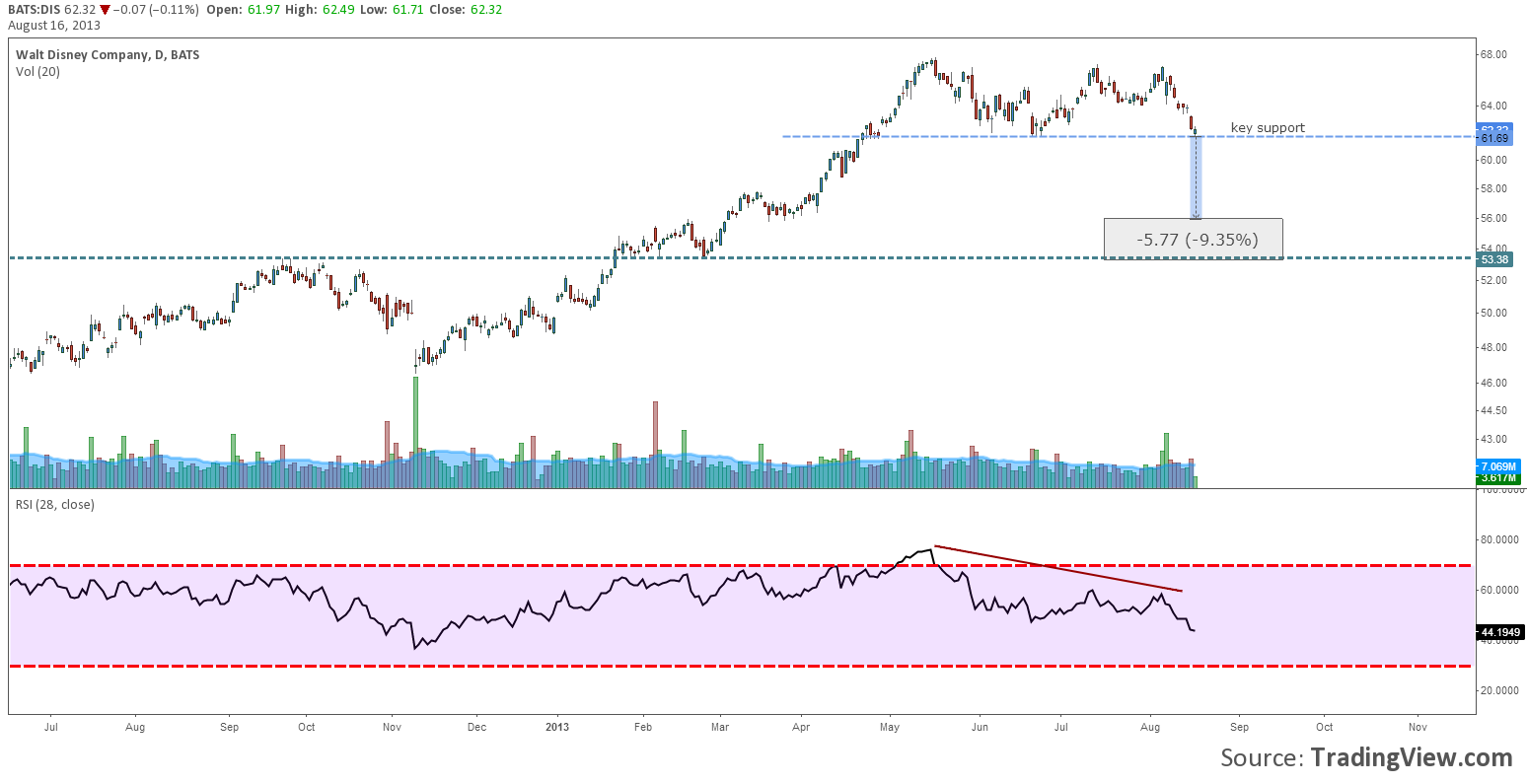Click the 44.50 price axis label
The width and height of the screenshot is (1527, 784).
click(1493, 410)
